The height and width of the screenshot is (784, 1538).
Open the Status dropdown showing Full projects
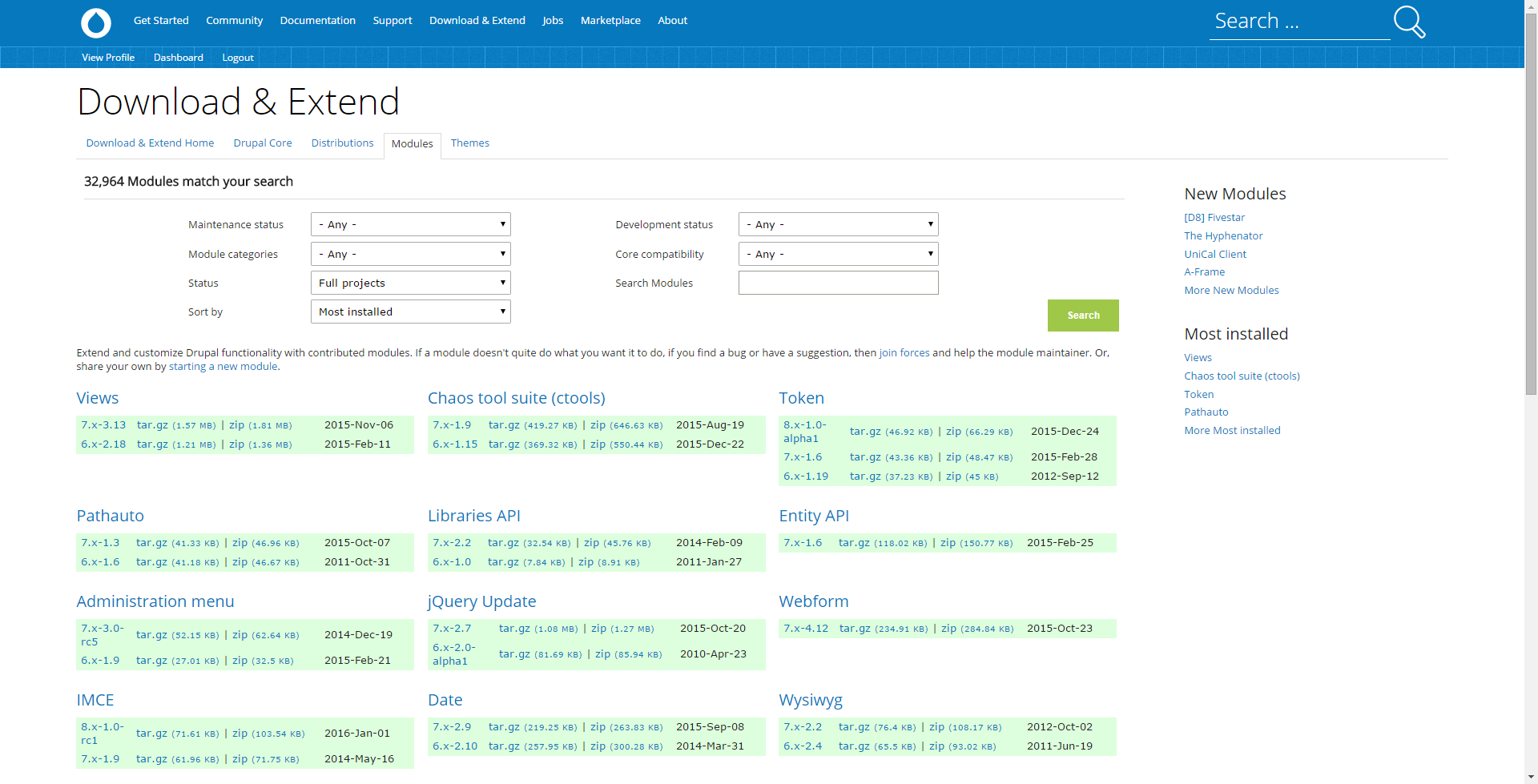(409, 283)
